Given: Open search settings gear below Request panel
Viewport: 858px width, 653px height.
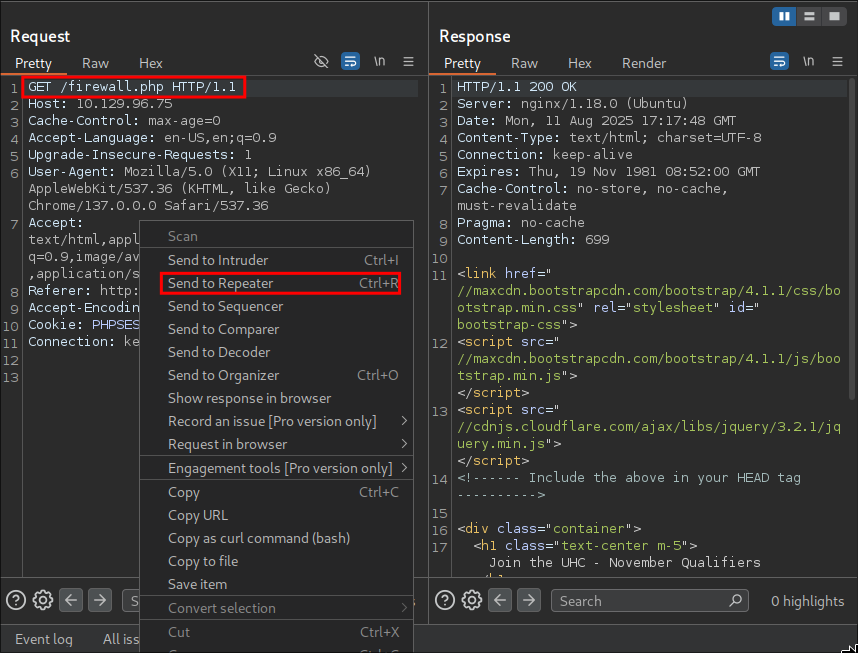Looking at the screenshot, I should point(43,600).
